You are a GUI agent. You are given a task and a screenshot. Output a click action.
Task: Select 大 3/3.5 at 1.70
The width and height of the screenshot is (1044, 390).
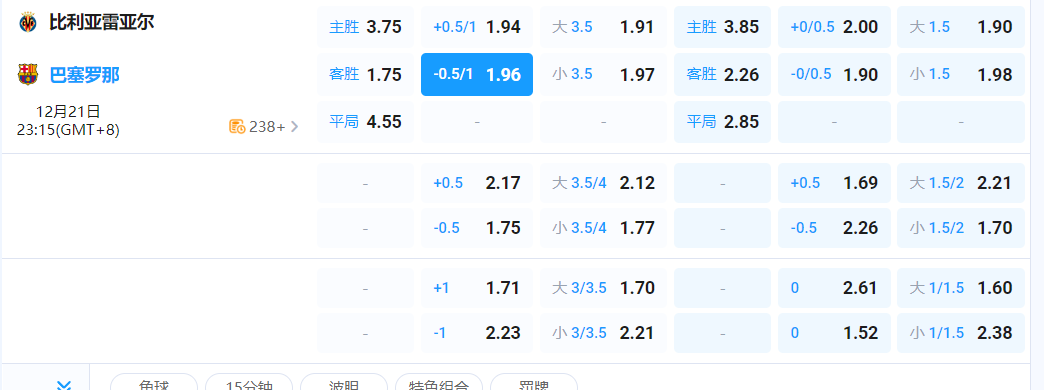click(603, 288)
